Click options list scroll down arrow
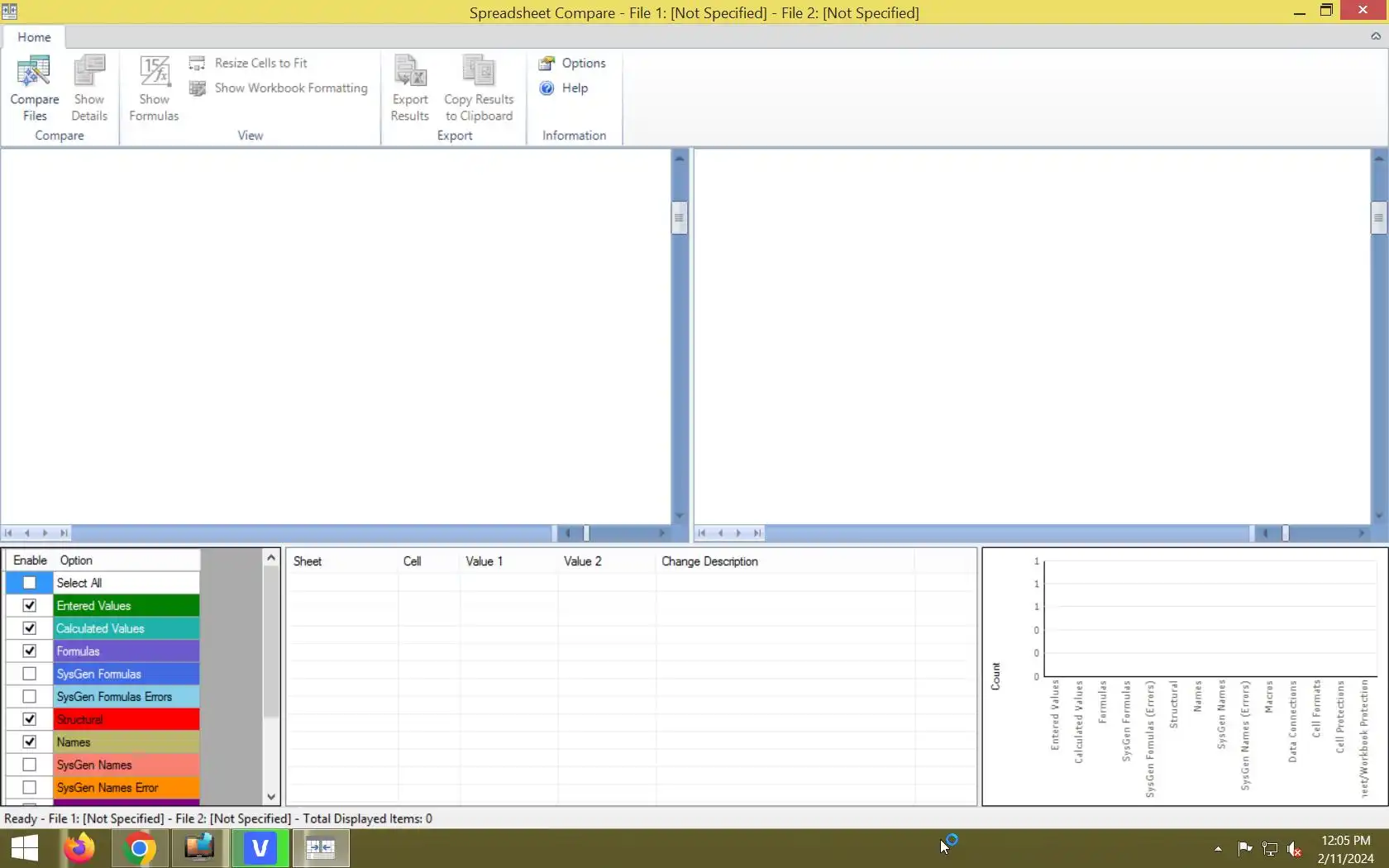This screenshot has width=1389, height=868. tap(271, 797)
